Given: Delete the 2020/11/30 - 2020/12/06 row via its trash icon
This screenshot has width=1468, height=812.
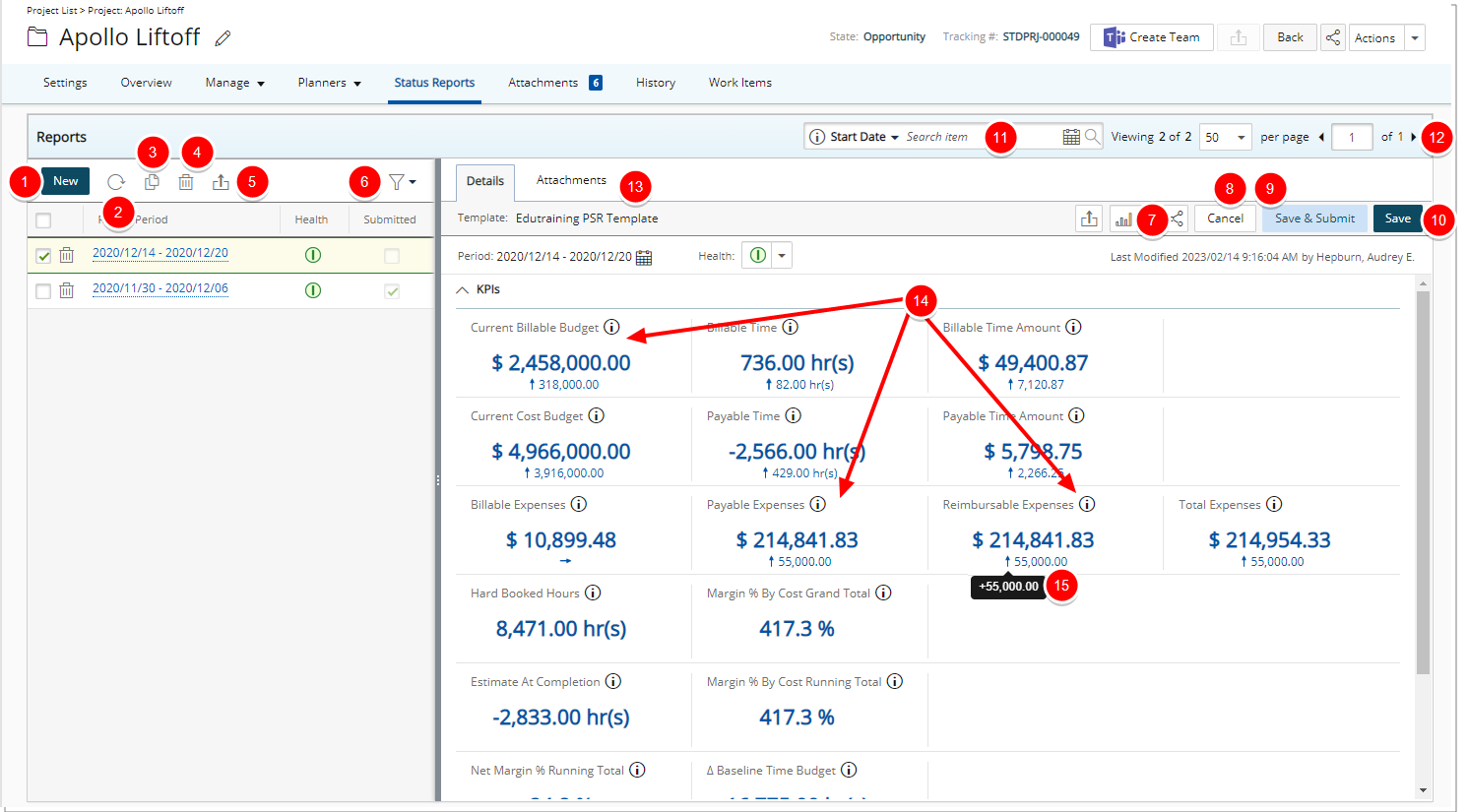Looking at the screenshot, I should pos(67,290).
